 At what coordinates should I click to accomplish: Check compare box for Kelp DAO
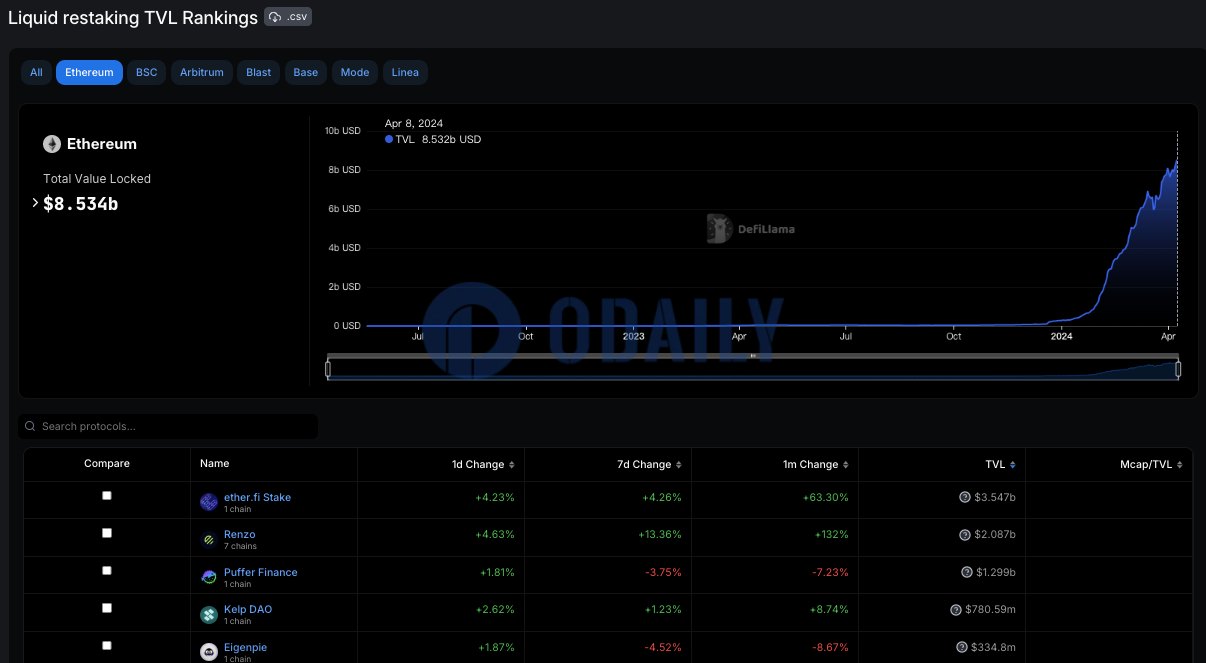pyautogui.click(x=107, y=608)
